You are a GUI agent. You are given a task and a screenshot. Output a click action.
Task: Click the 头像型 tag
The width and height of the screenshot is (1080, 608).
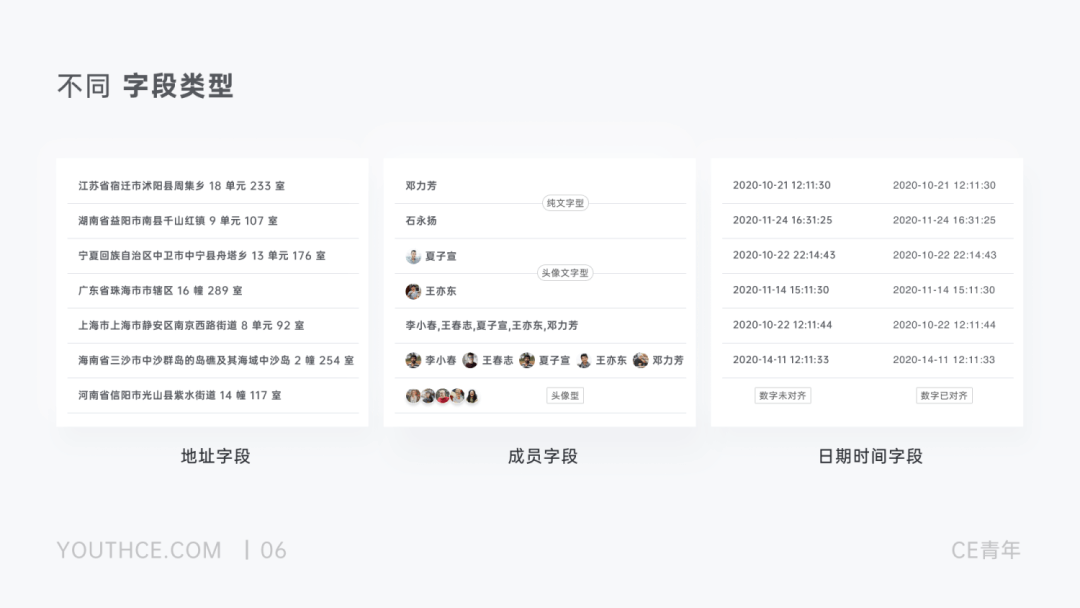[565, 396]
